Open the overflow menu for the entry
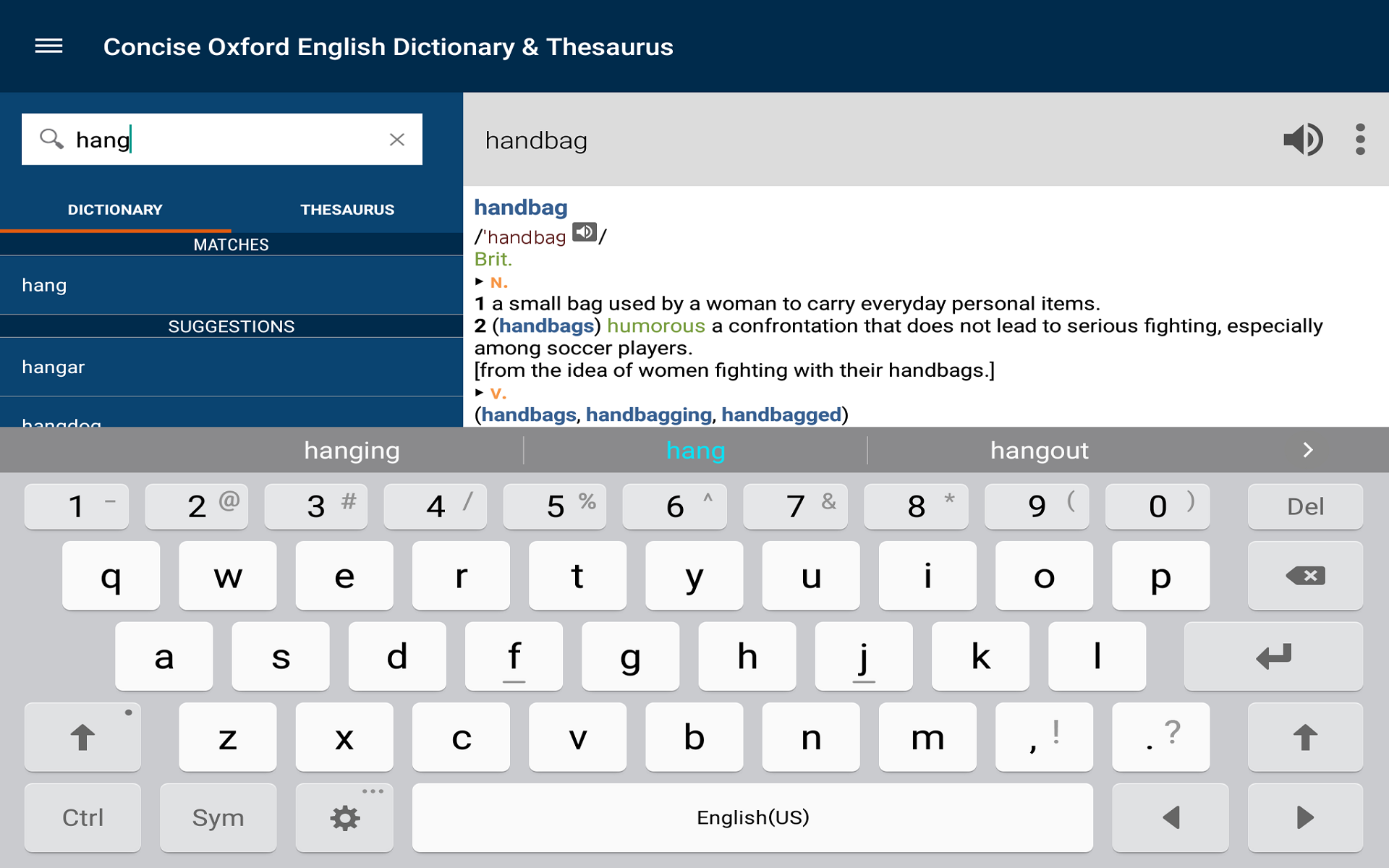Screen dimensions: 1389x868 click(1361, 140)
